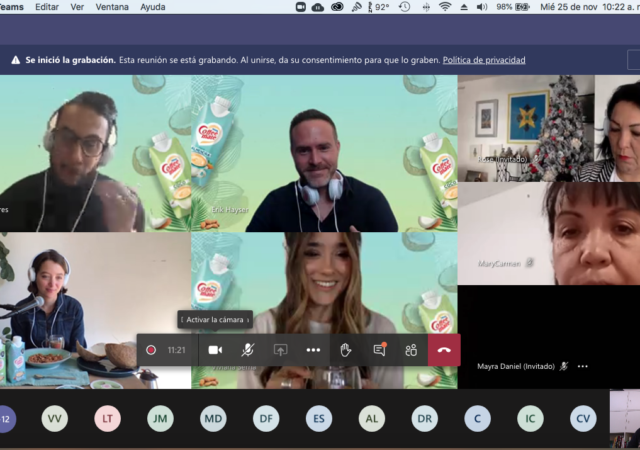Turn on the camera in the call toolbar

[214, 350]
